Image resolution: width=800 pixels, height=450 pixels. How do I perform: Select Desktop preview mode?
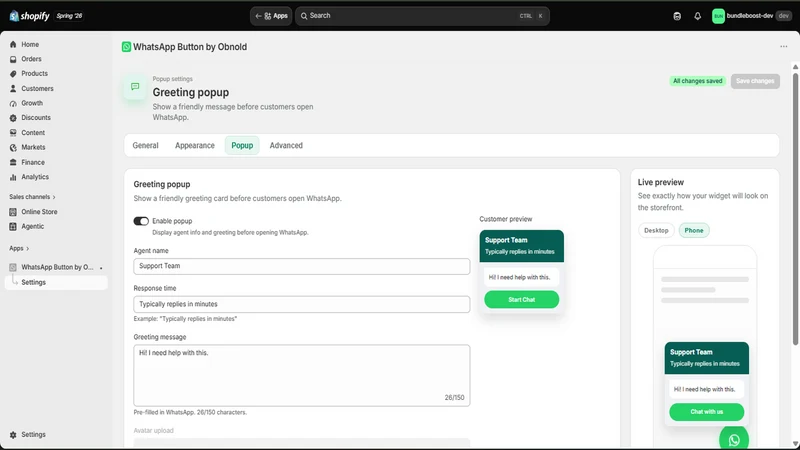[x=656, y=230]
